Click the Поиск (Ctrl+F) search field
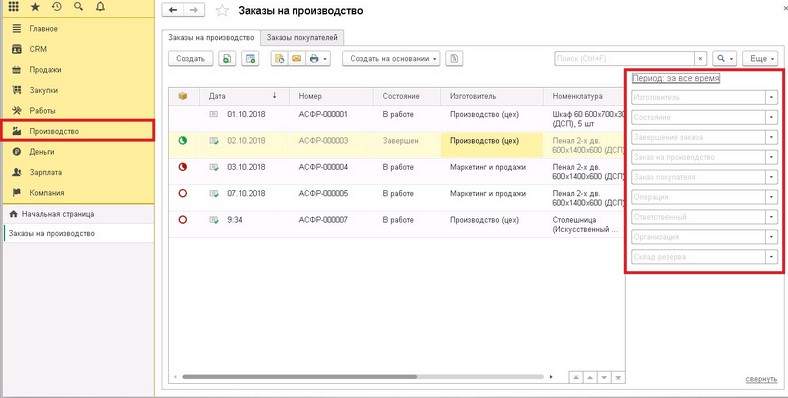788x398 pixels. point(625,59)
